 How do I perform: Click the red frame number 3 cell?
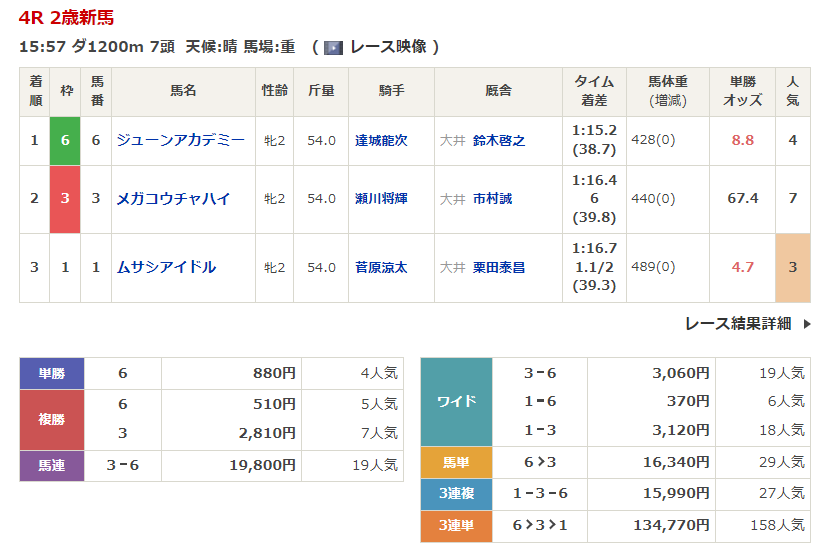[x=65, y=199]
